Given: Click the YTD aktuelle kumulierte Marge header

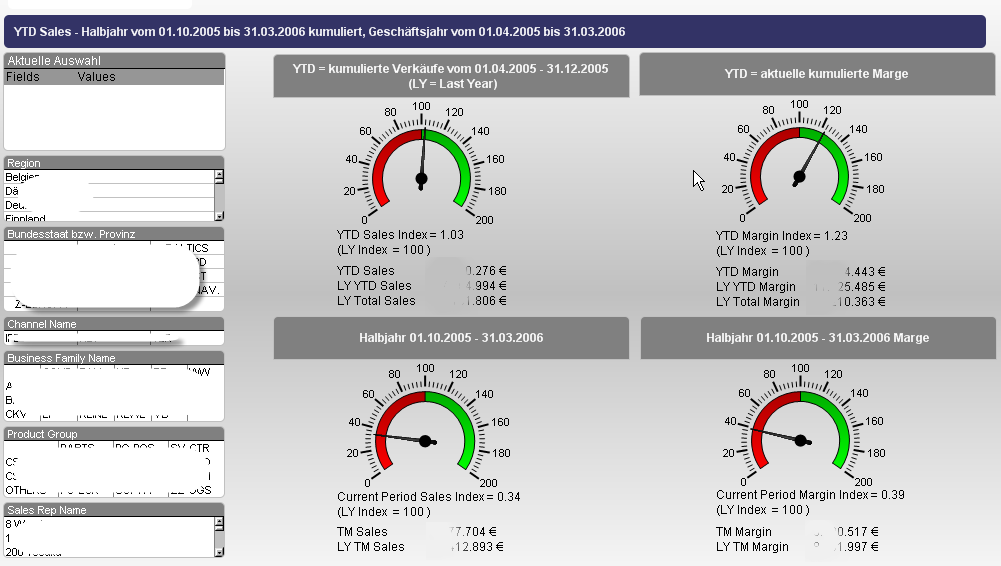Looking at the screenshot, I should 816,74.
